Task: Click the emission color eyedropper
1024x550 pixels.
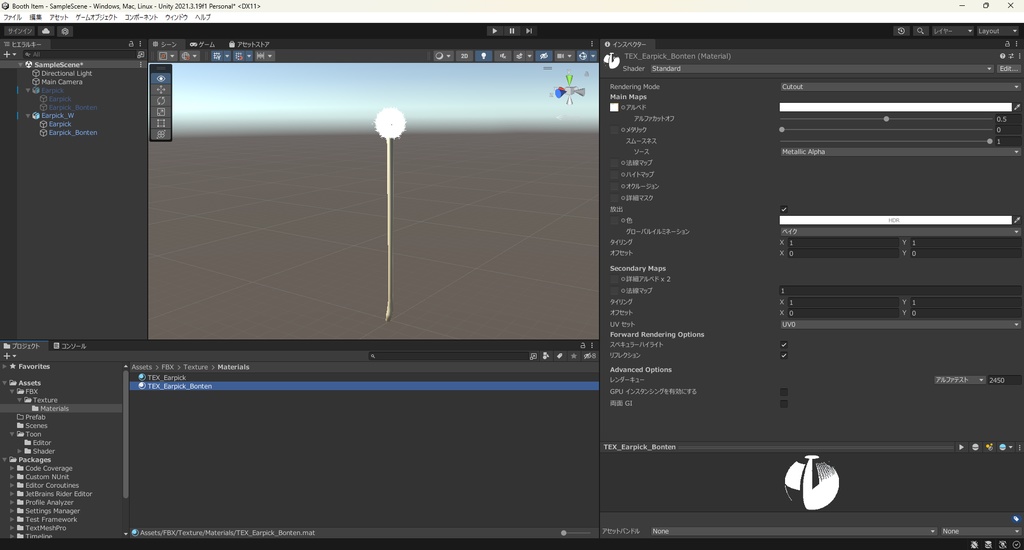Action: pos(1017,220)
